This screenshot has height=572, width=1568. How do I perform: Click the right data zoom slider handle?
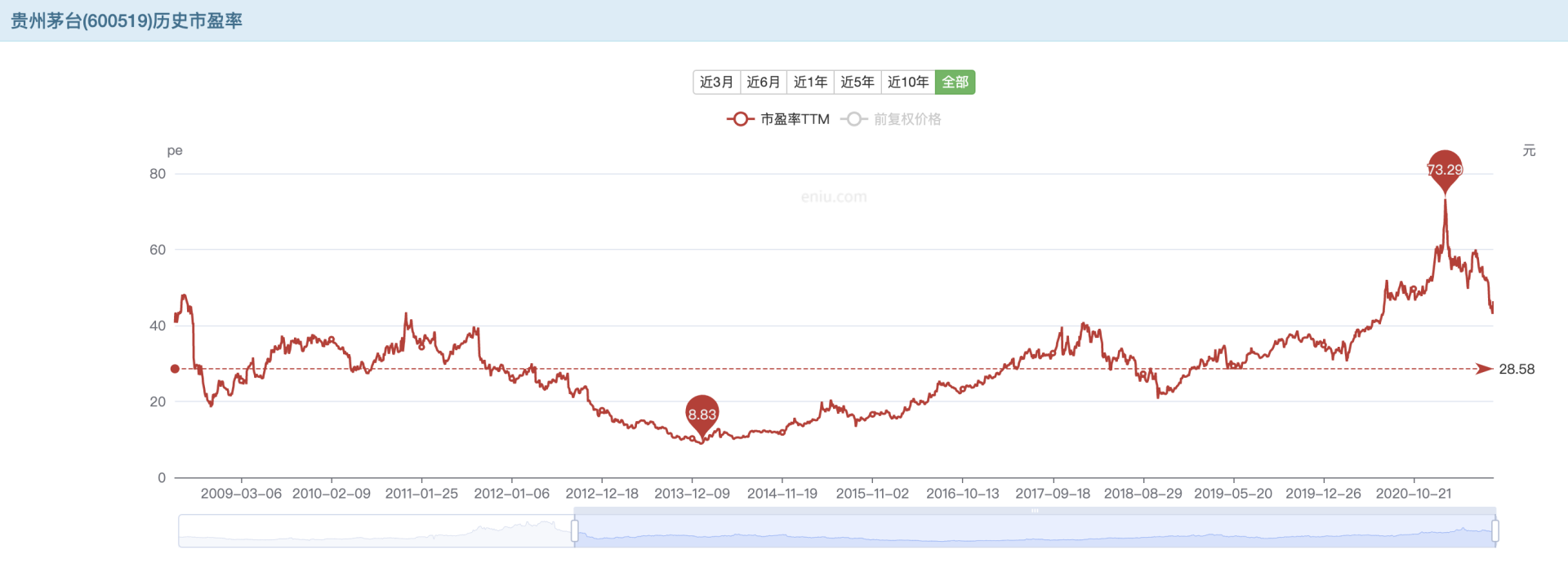[1495, 531]
